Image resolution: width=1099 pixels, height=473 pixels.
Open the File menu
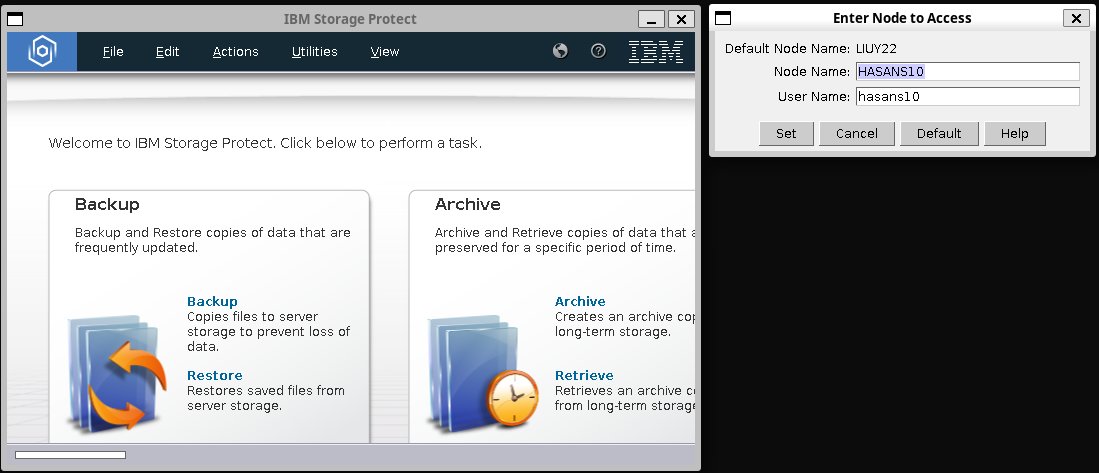[x=113, y=51]
